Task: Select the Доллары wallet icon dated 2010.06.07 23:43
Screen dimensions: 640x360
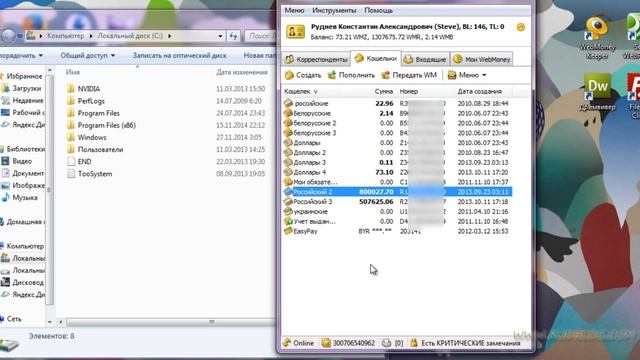Action: coord(289,142)
